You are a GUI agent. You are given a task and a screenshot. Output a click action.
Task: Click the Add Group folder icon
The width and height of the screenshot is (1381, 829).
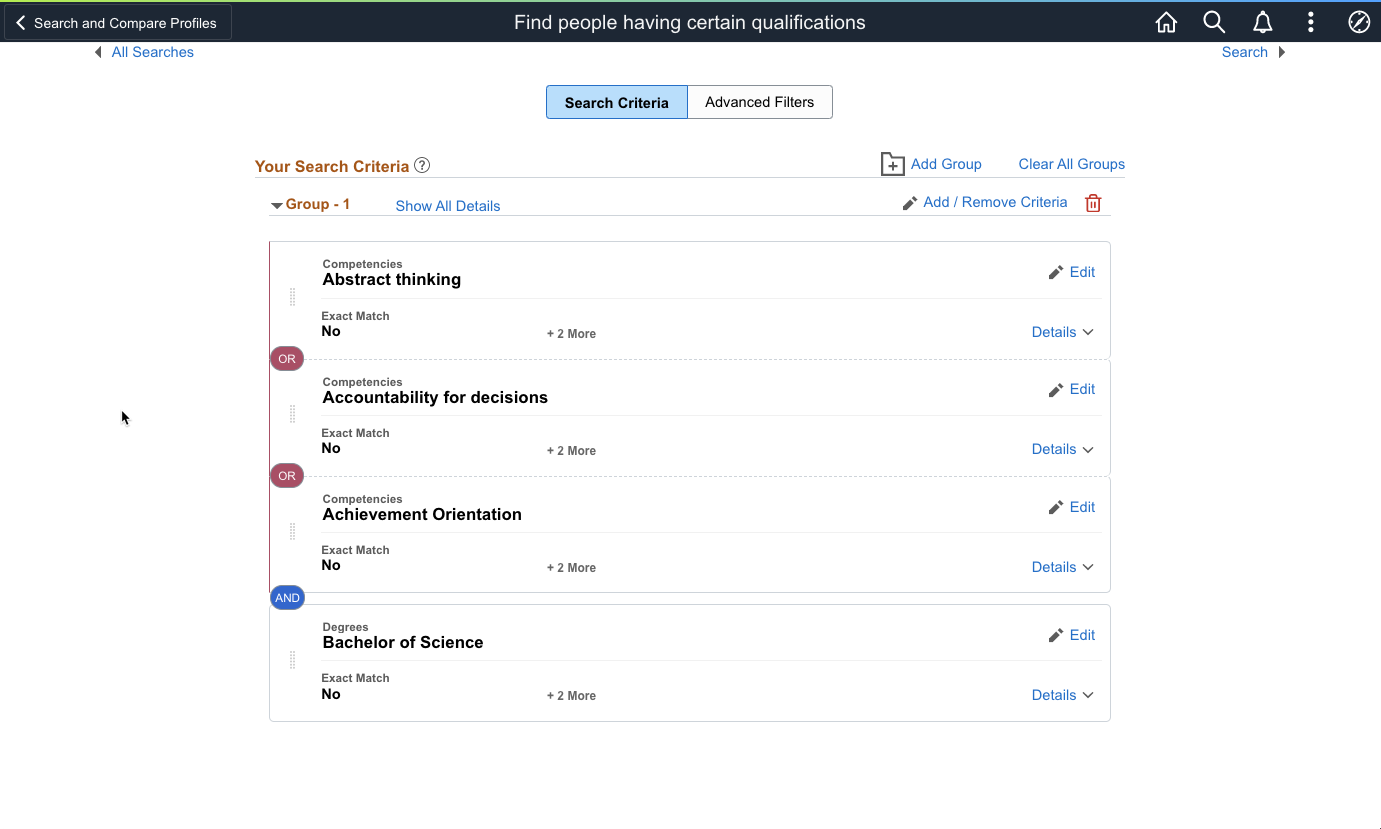(x=892, y=164)
